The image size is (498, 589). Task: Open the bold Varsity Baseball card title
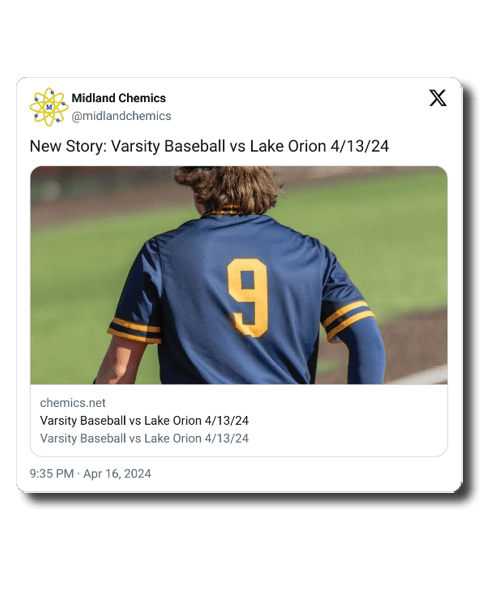pyautogui.click(x=144, y=421)
